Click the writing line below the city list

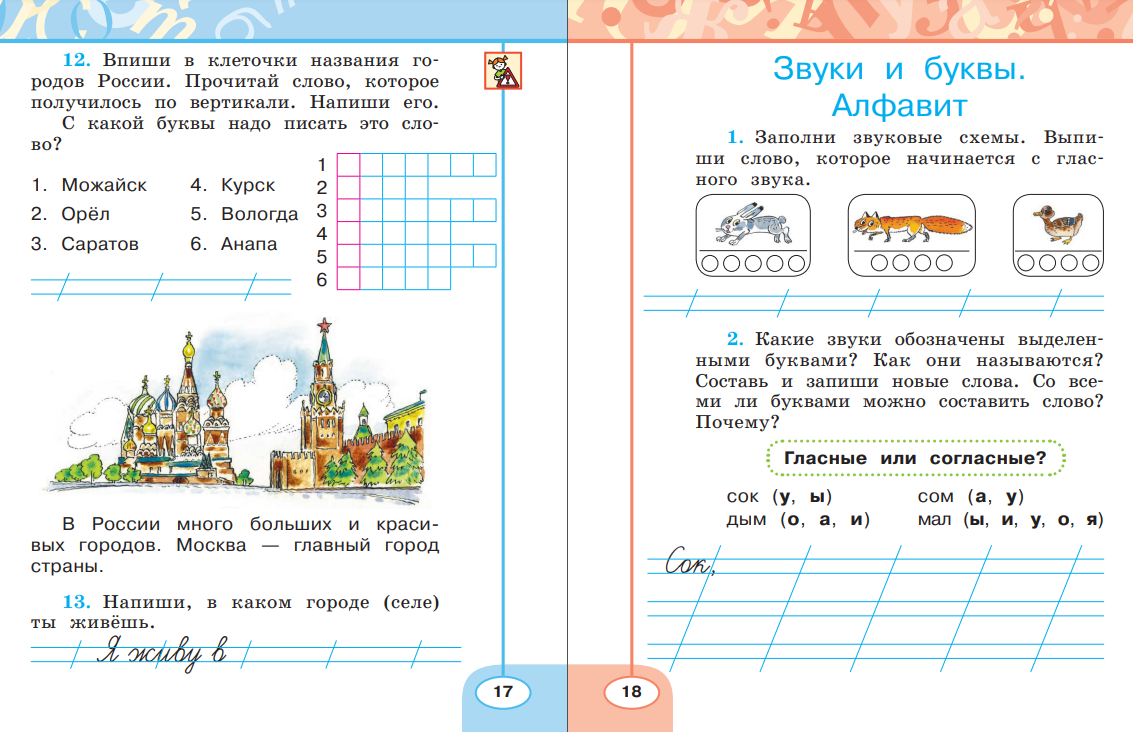pyautogui.click(x=160, y=287)
